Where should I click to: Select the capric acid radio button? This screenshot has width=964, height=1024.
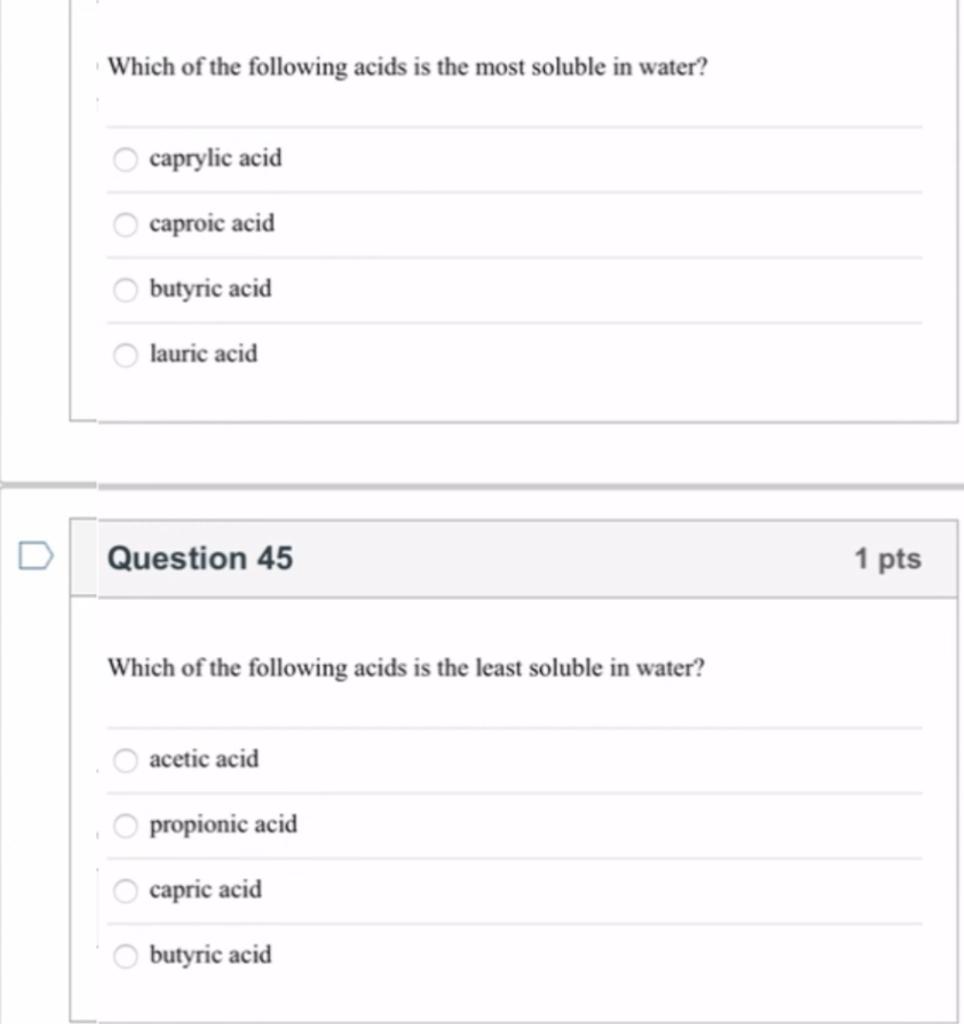tap(125, 890)
